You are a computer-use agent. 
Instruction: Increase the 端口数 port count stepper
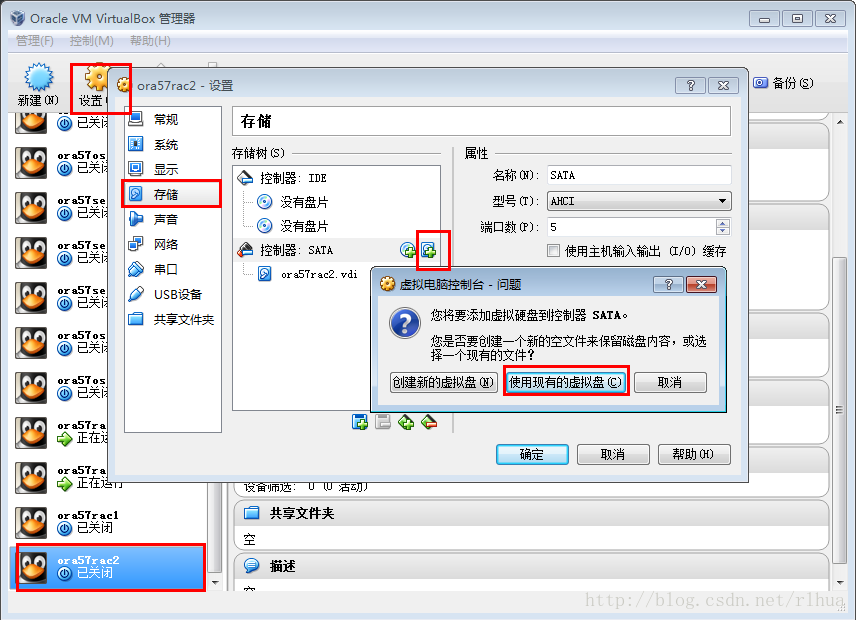click(723, 223)
